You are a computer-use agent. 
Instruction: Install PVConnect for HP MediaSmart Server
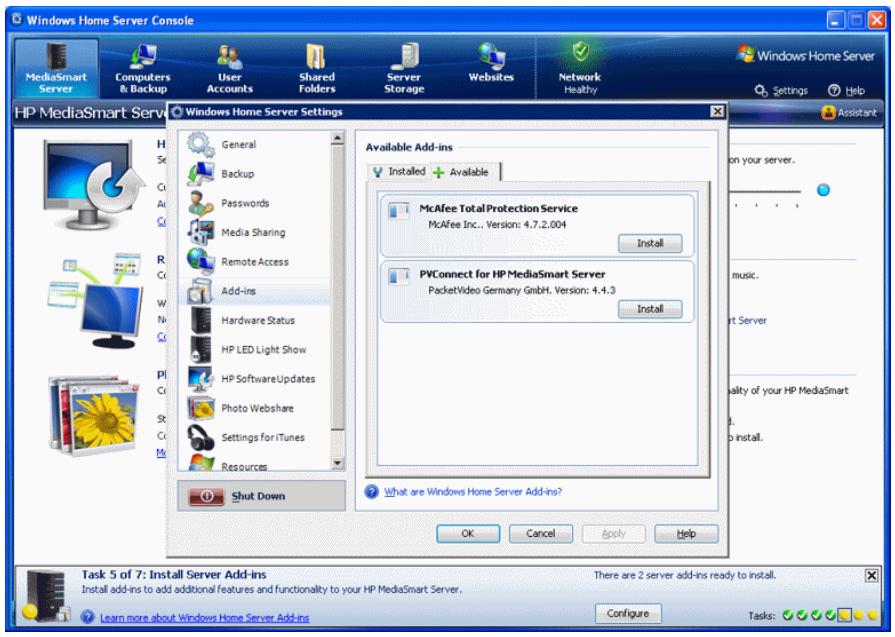point(650,309)
